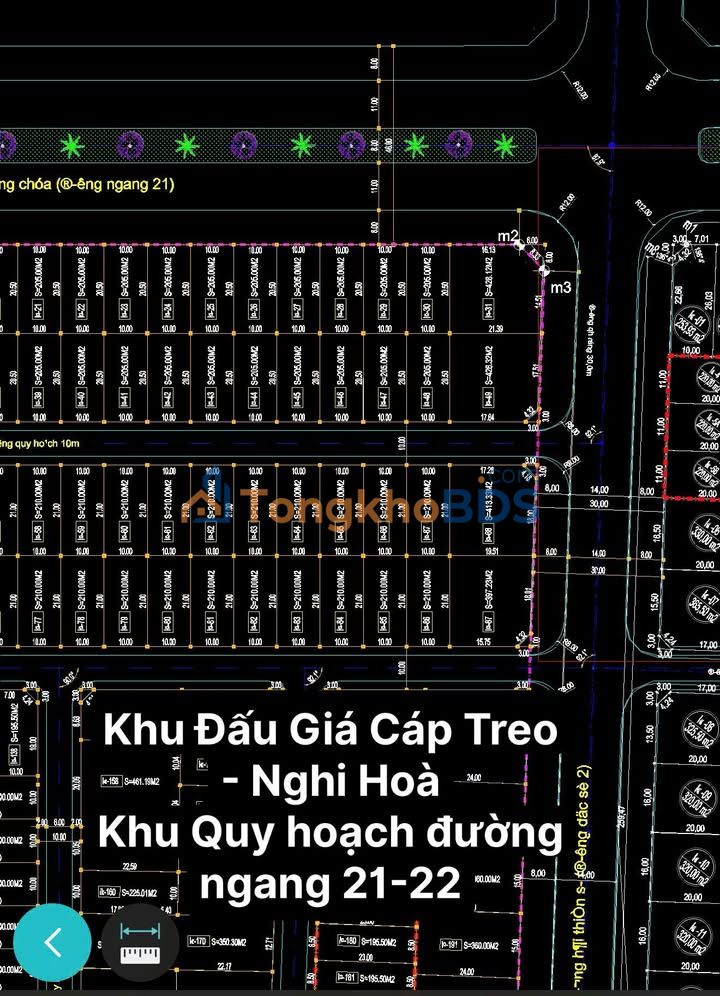The height and width of the screenshot is (996, 720).
Task: Click the yellow road label '(®-êng ngang 21)'
Action: pyautogui.click(x=115, y=185)
